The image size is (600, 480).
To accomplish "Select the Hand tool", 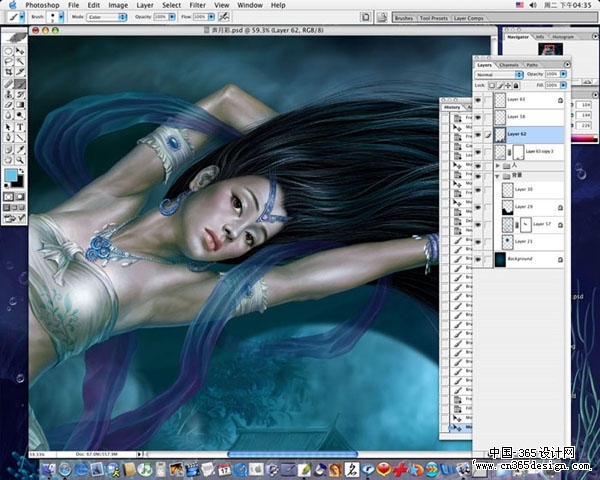I will [x=8, y=160].
